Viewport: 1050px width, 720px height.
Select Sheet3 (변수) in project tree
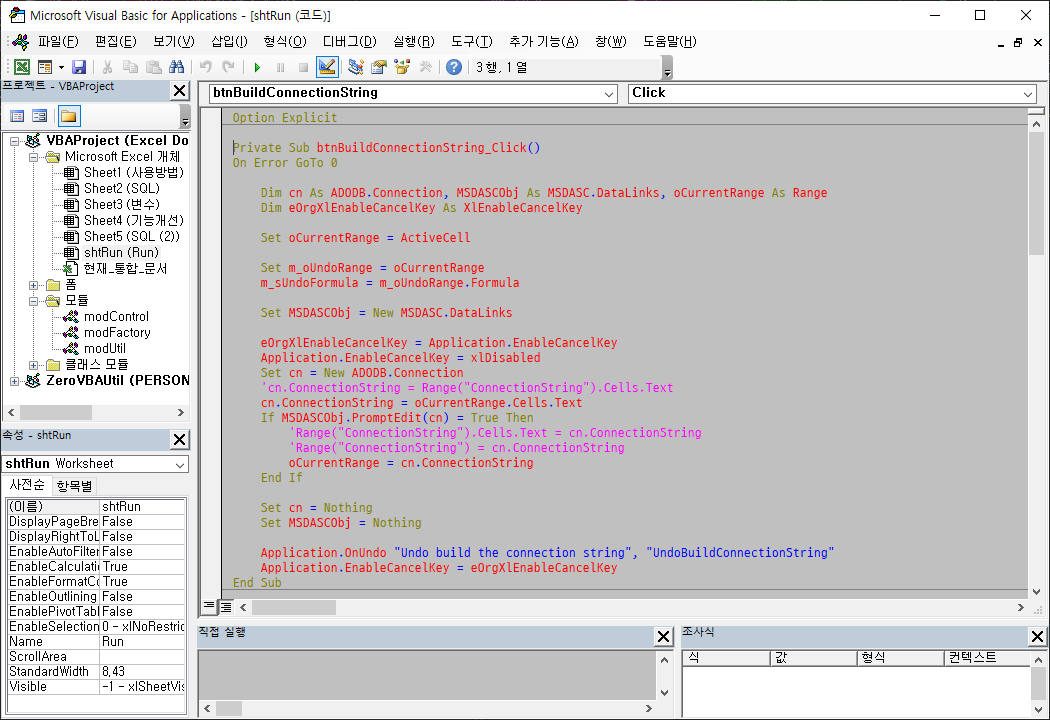click(121, 204)
